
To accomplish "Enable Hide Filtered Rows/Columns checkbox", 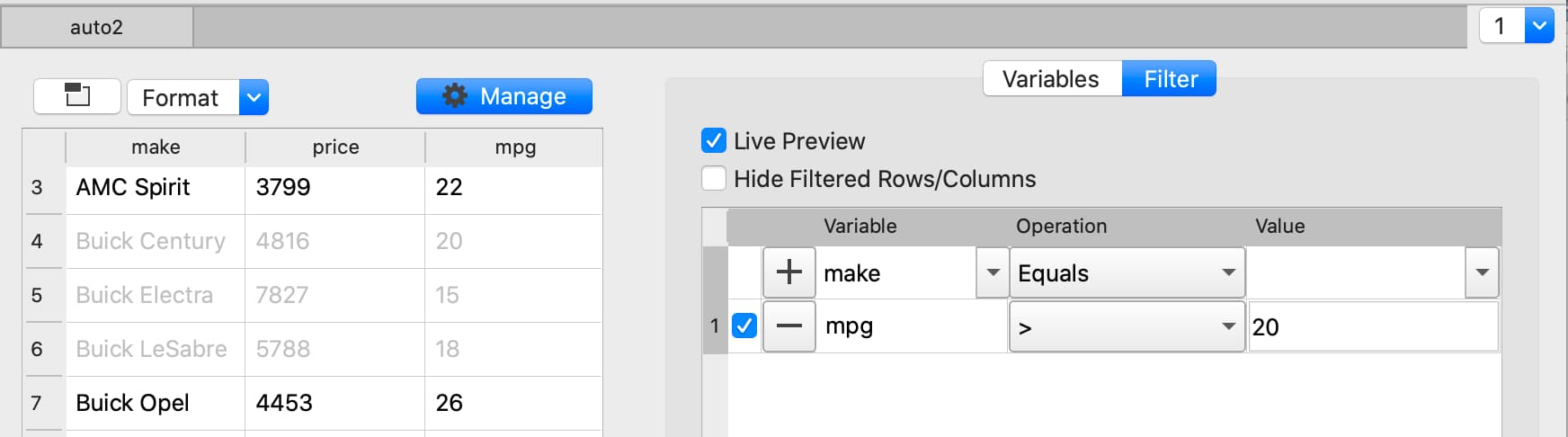I will (x=713, y=179).
